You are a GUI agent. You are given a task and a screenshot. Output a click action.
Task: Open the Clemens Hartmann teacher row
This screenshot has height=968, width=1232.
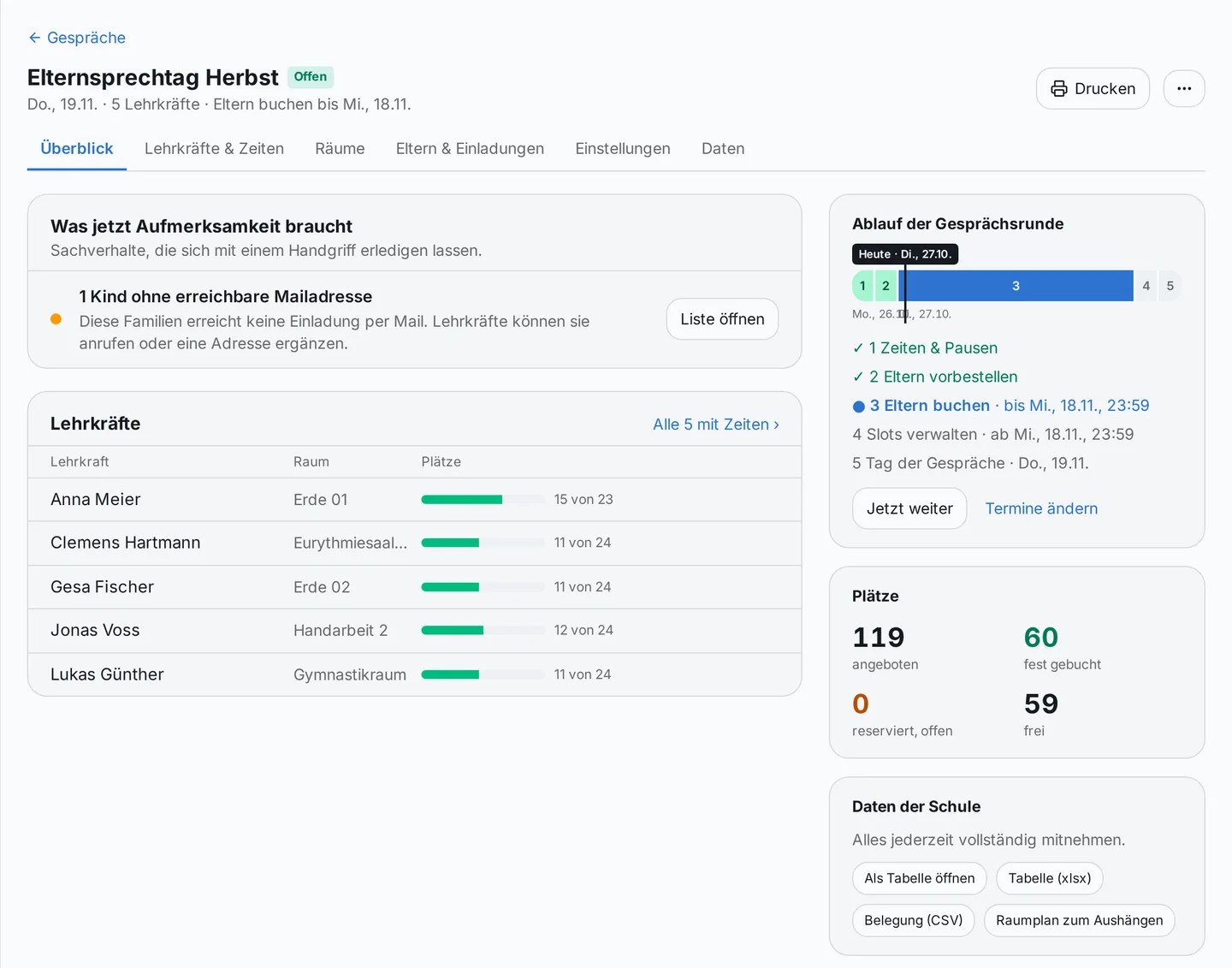click(x=414, y=543)
